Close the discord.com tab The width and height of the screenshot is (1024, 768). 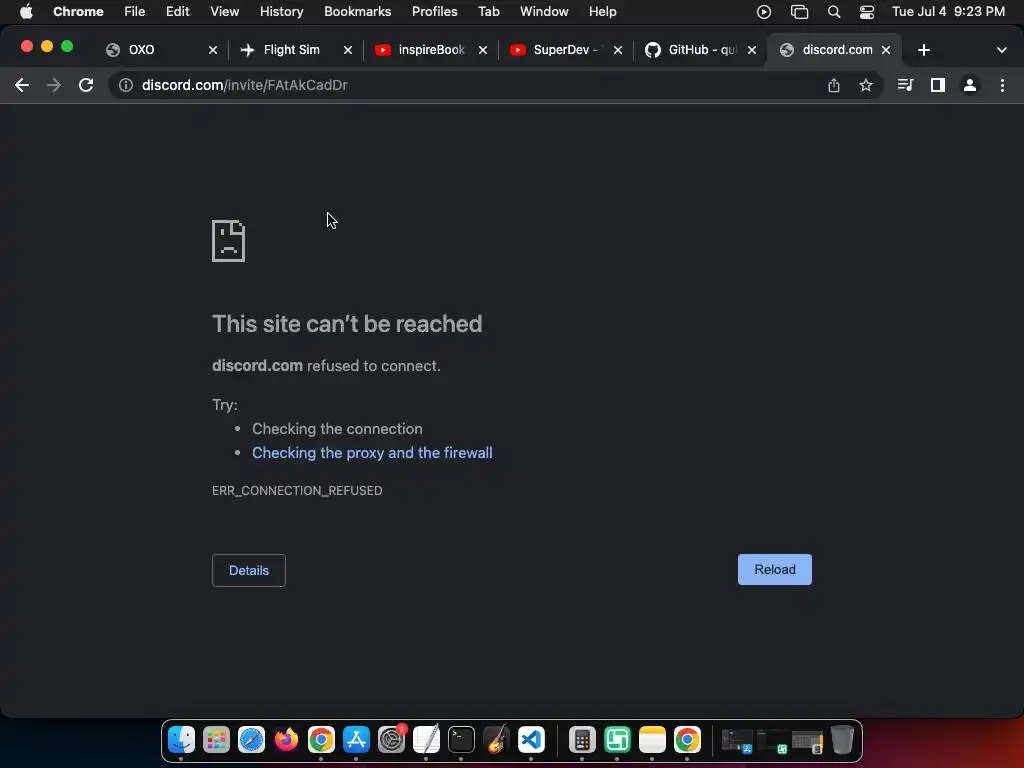point(886,50)
